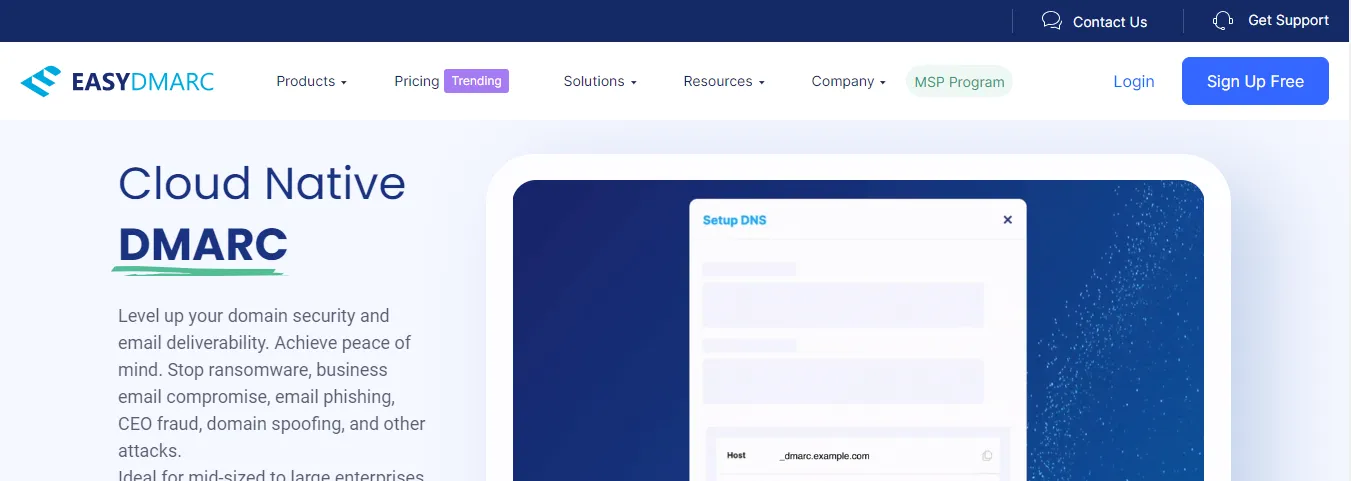
Task: Click the Sign Up Free button
Action: [1255, 81]
